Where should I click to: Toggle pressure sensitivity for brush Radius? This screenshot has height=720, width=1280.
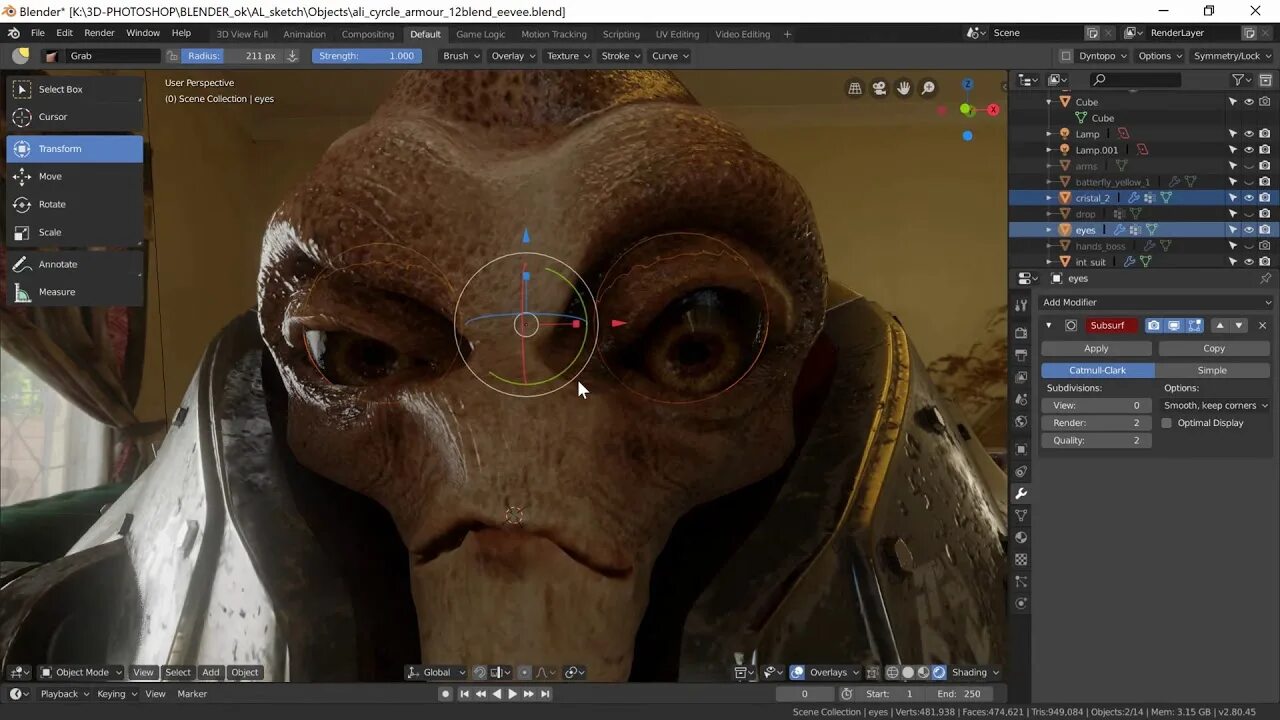pos(292,56)
